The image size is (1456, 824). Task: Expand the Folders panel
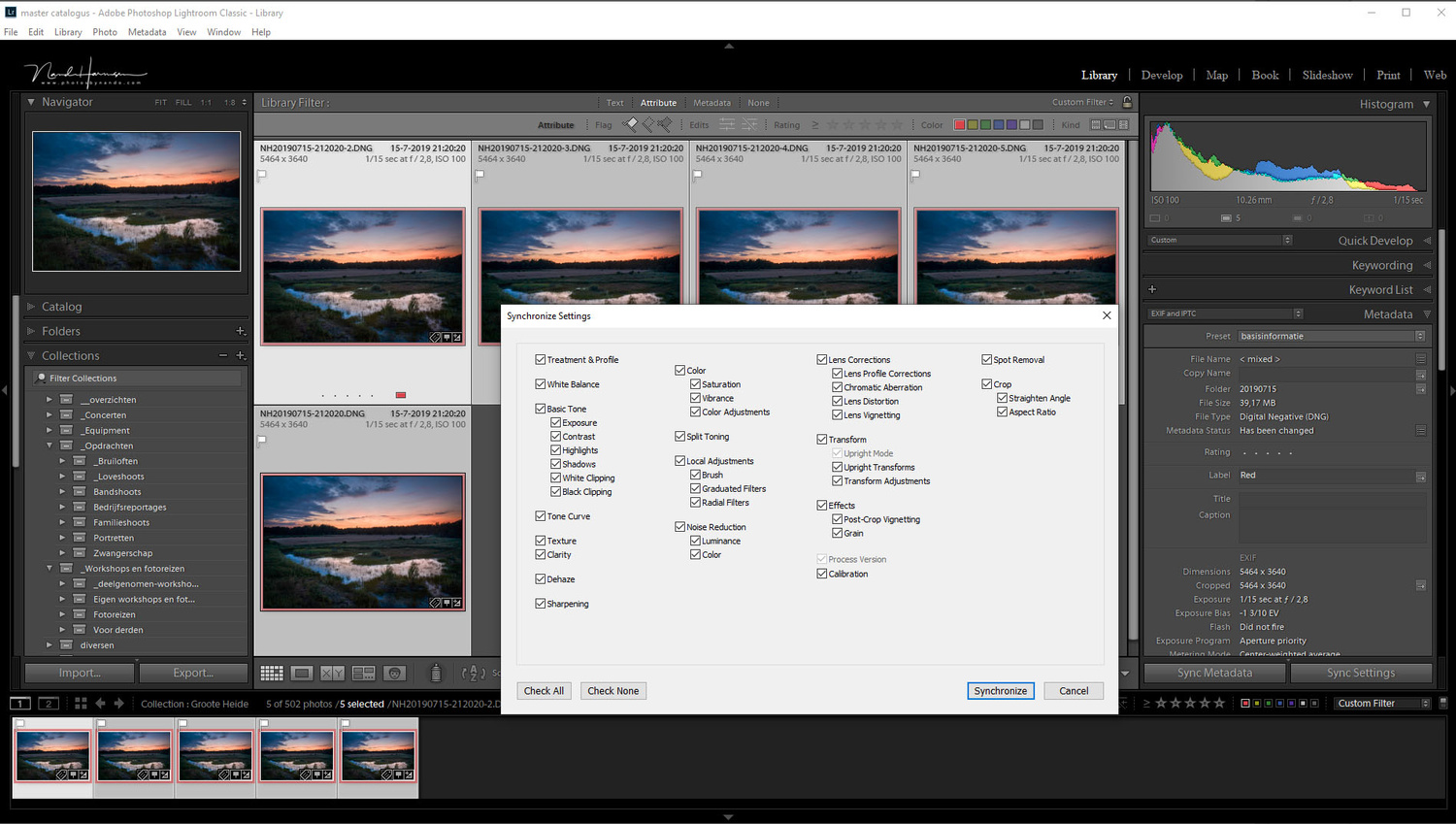coord(31,331)
